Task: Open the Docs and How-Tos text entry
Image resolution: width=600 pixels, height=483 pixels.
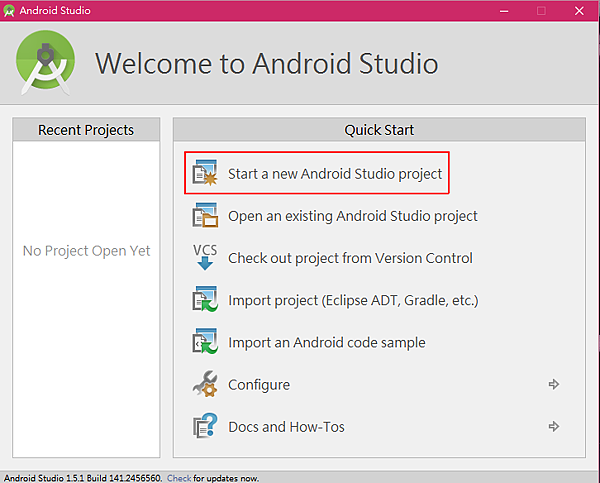Action: click(286, 426)
